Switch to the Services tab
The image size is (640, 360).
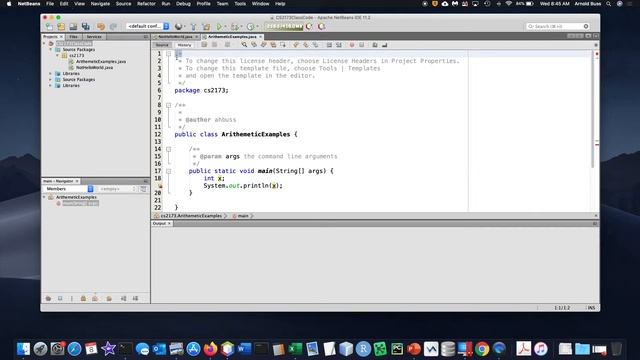coord(94,37)
